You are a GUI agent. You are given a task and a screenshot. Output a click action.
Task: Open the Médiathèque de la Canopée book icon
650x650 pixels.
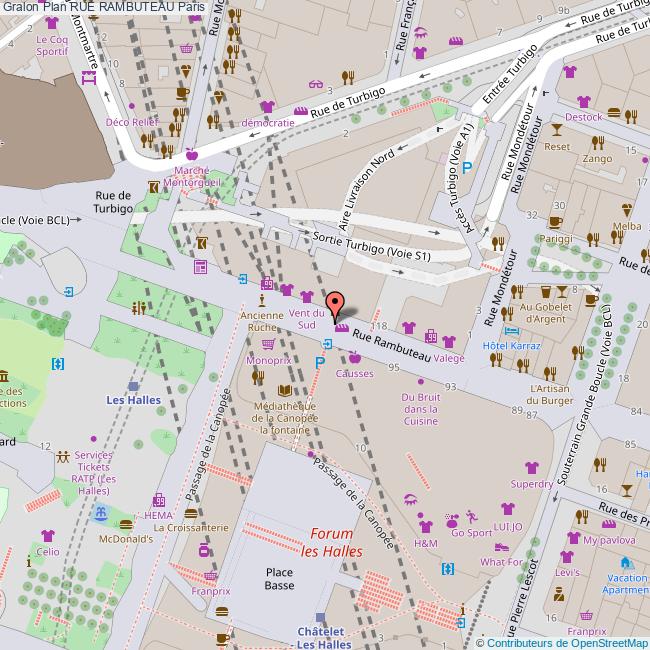[x=285, y=391]
